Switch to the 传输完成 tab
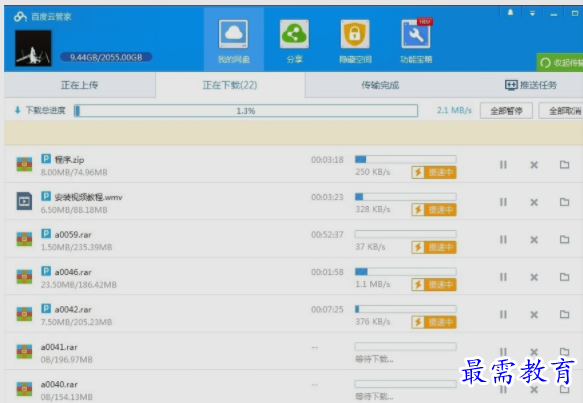Viewport: 583px width, 403px height. [380, 85]
